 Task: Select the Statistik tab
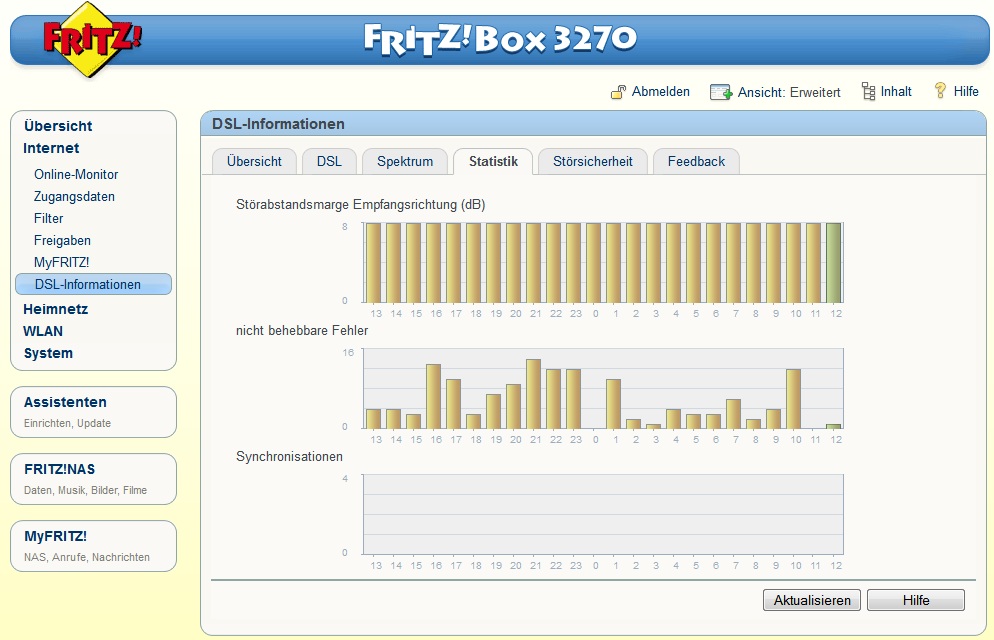pos(493,162)
